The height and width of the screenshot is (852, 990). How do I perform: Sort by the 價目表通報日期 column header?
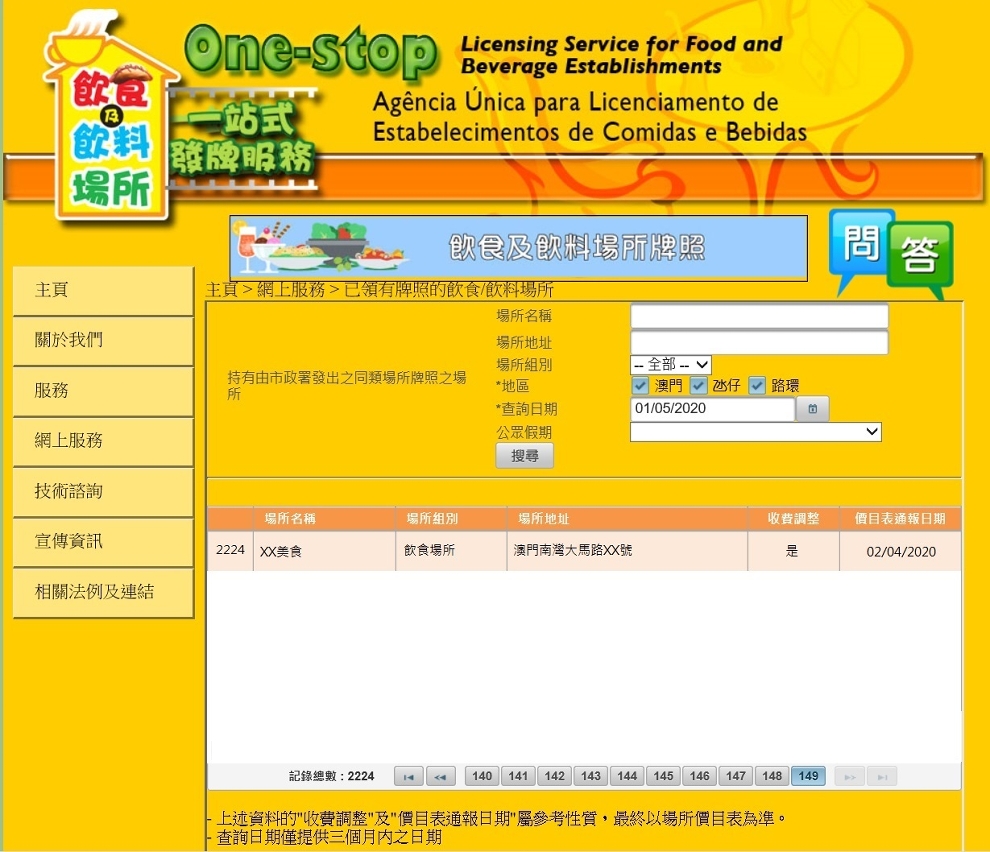click(899, 519)
